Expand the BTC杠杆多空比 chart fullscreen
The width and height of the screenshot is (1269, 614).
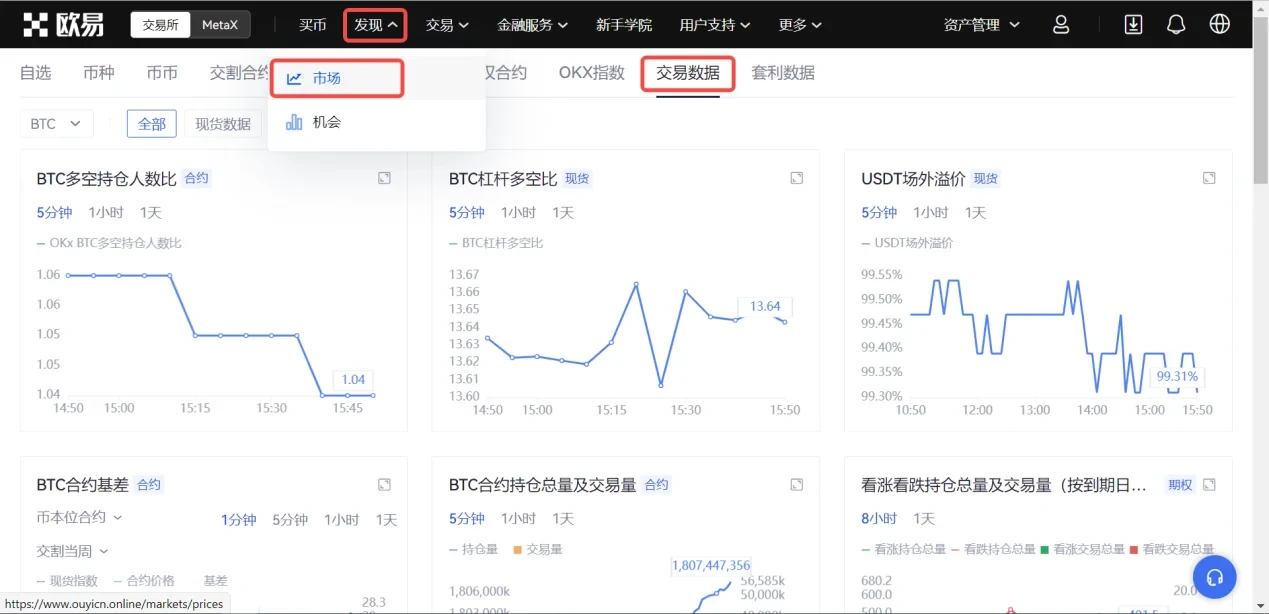[797, 178]
